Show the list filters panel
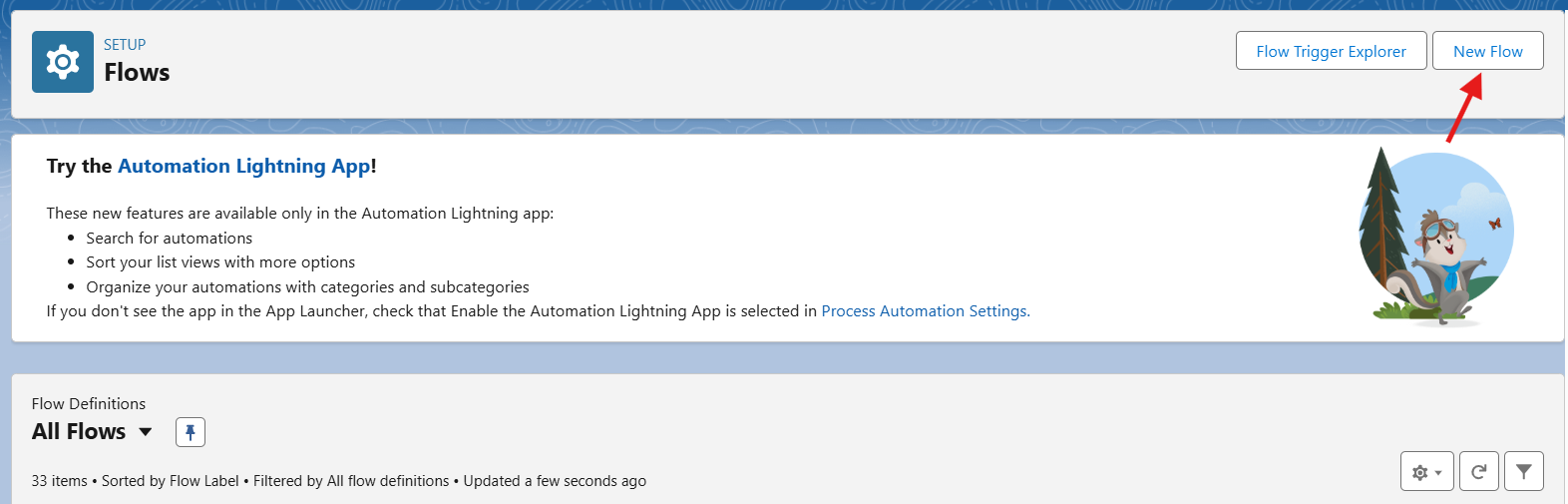The image size is (1568, 504). pos(1524,471)
